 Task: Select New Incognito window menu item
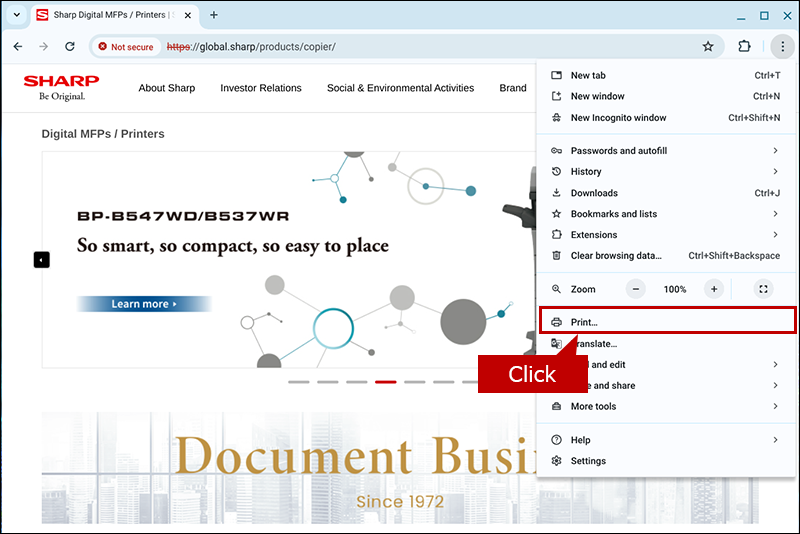666,118
